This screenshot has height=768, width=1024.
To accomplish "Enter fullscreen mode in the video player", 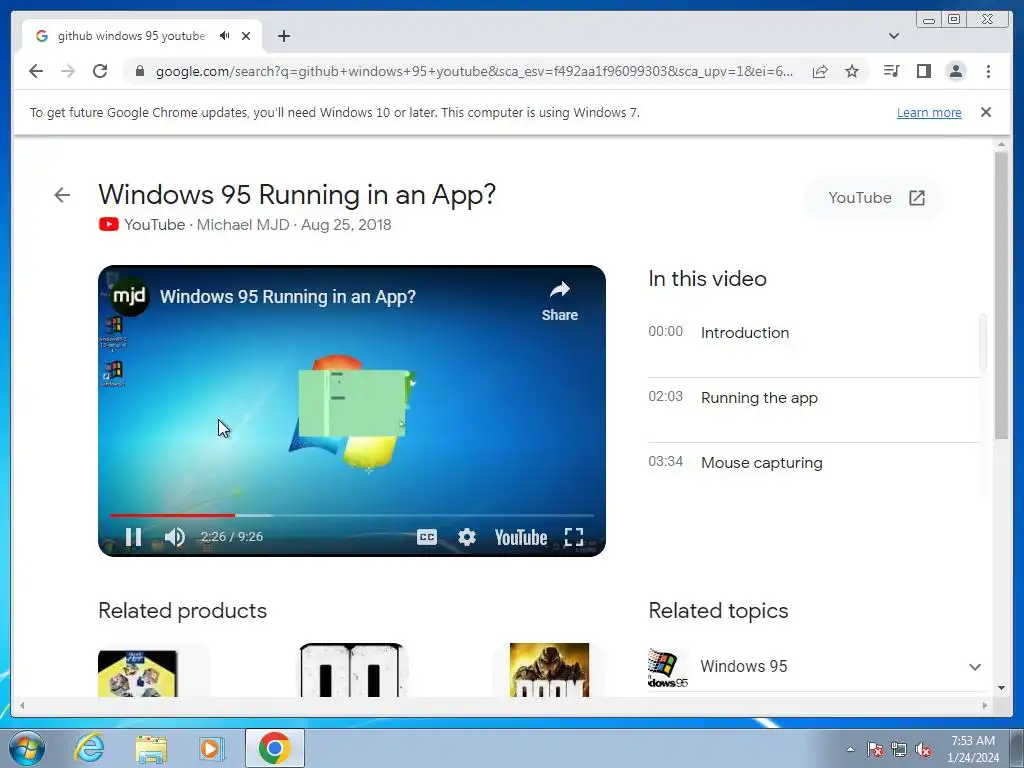I will (573, 537).
